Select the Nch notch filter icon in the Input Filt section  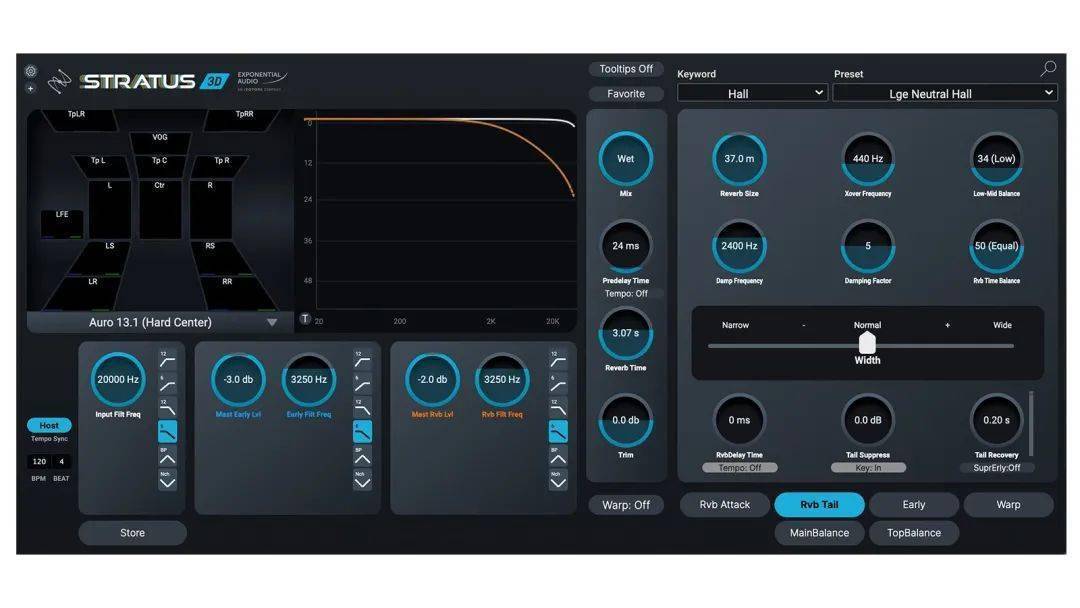point(167,479)
